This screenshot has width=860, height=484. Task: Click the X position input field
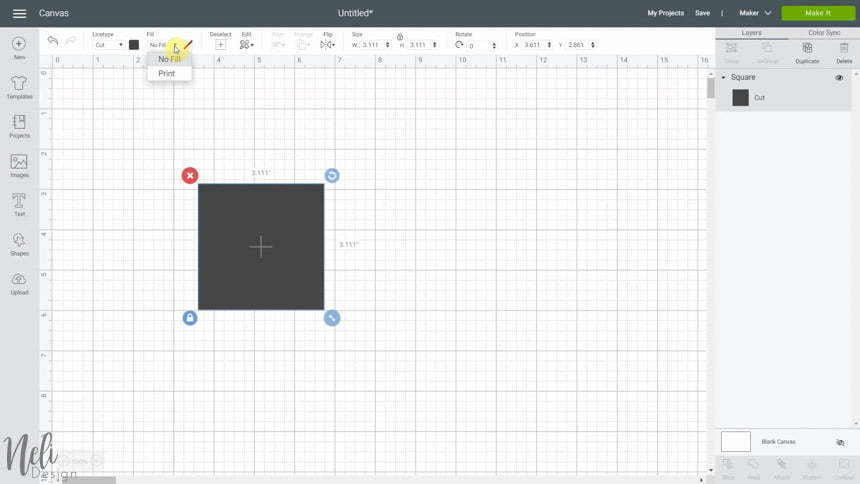point(534,45)
